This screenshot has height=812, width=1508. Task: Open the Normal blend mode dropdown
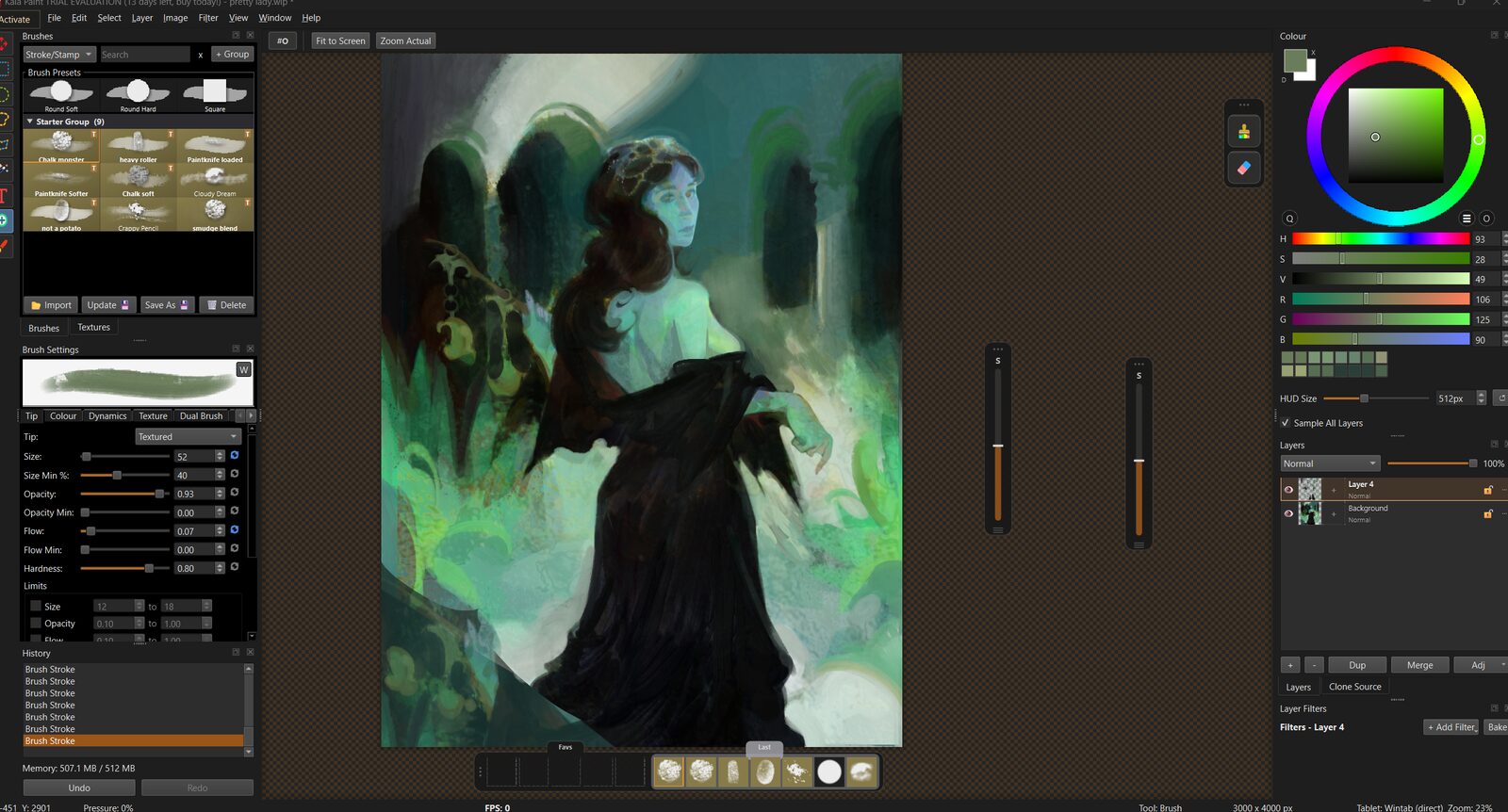(1330, 463)
